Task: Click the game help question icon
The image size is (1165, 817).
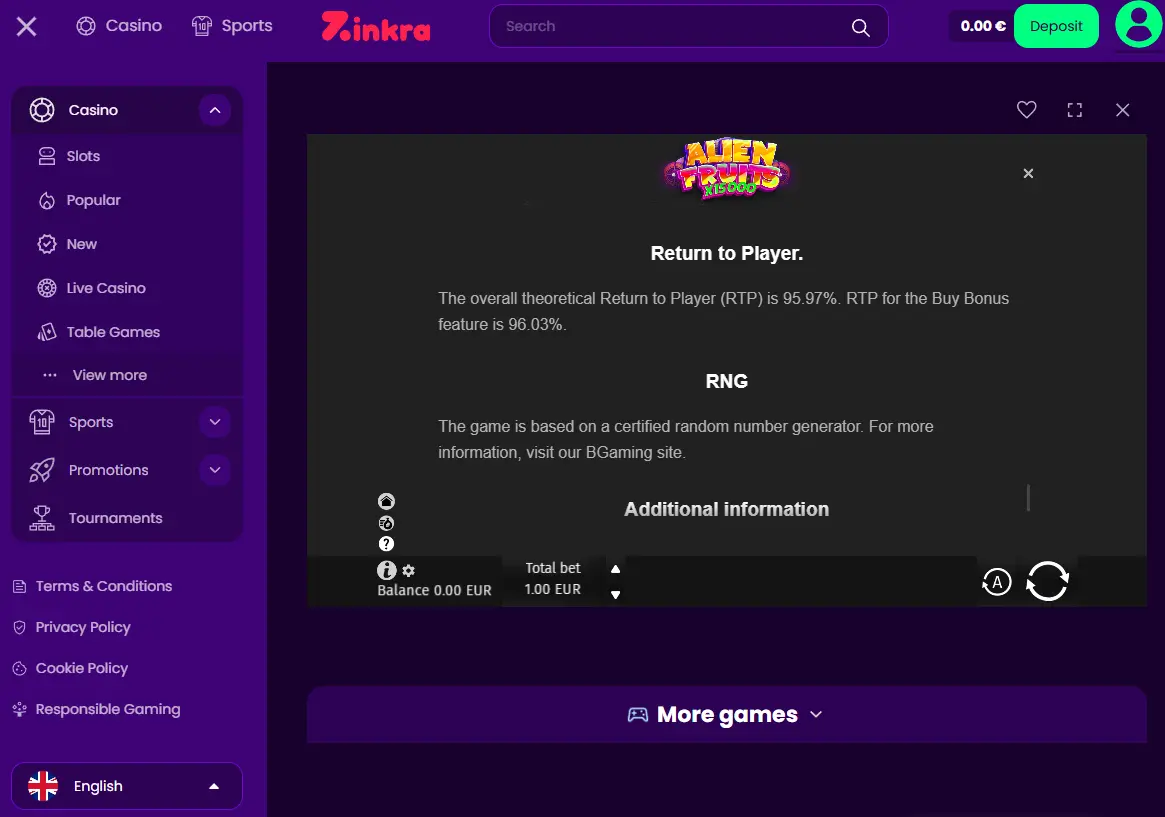Action: click(386, 544)
